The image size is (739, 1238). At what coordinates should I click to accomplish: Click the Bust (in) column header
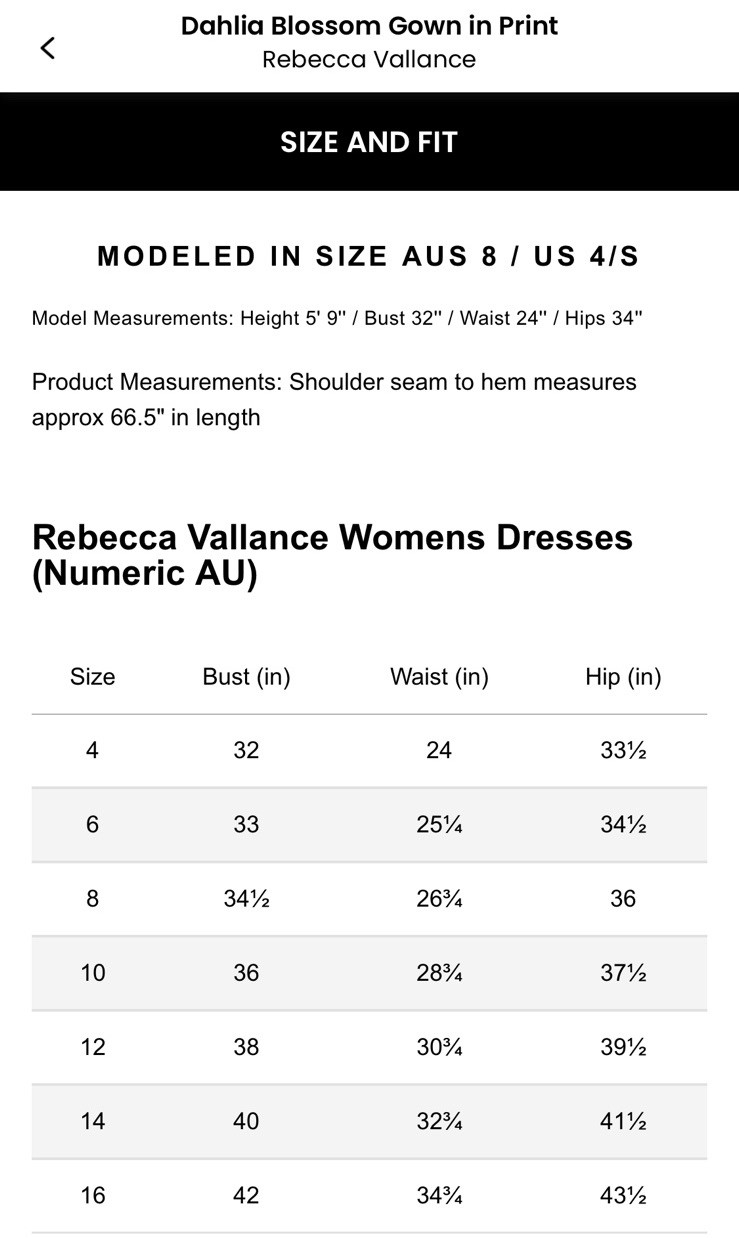pyautogui.click(x=246, y=677)
